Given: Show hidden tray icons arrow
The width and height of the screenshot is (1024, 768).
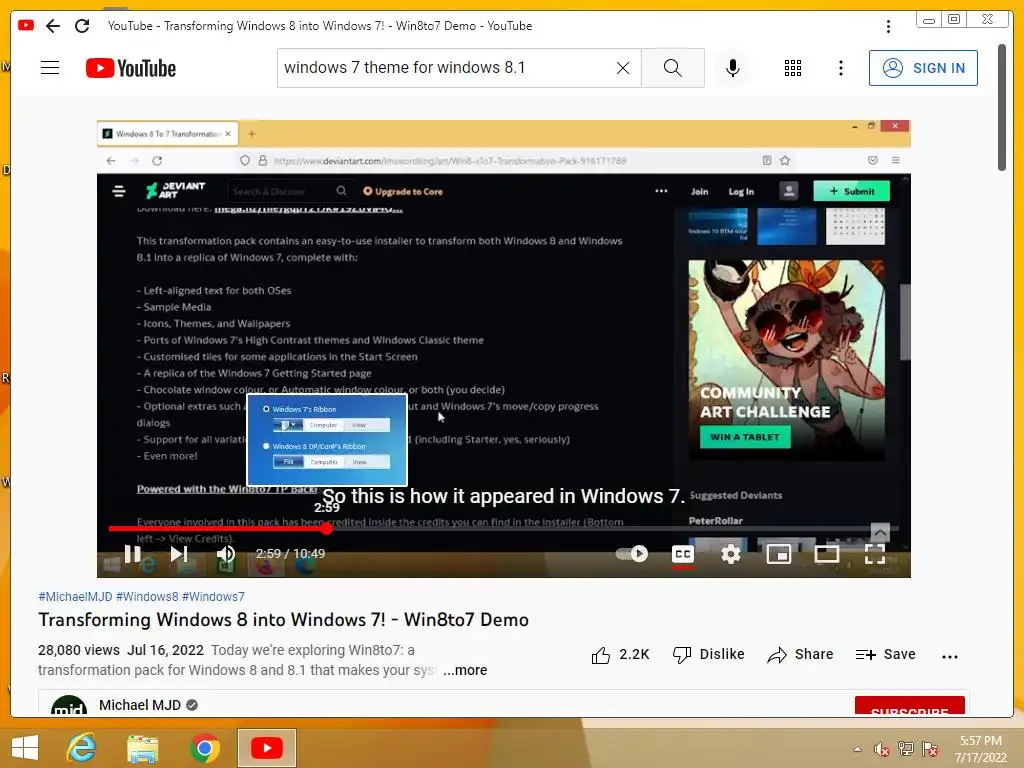Looking at the screenshot, I should pos(857,749).
